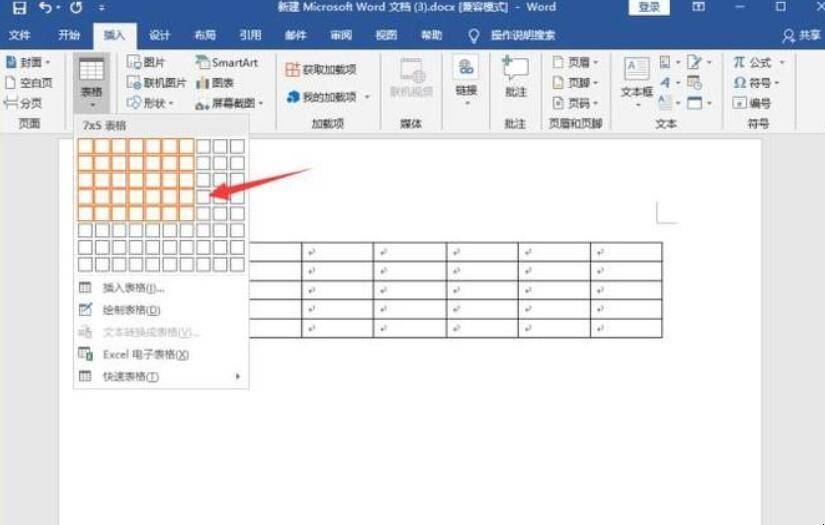Viewport: 825px width, 525px height.
Task: Click the 登录 (Sign in) button
Action: [649, 7]
